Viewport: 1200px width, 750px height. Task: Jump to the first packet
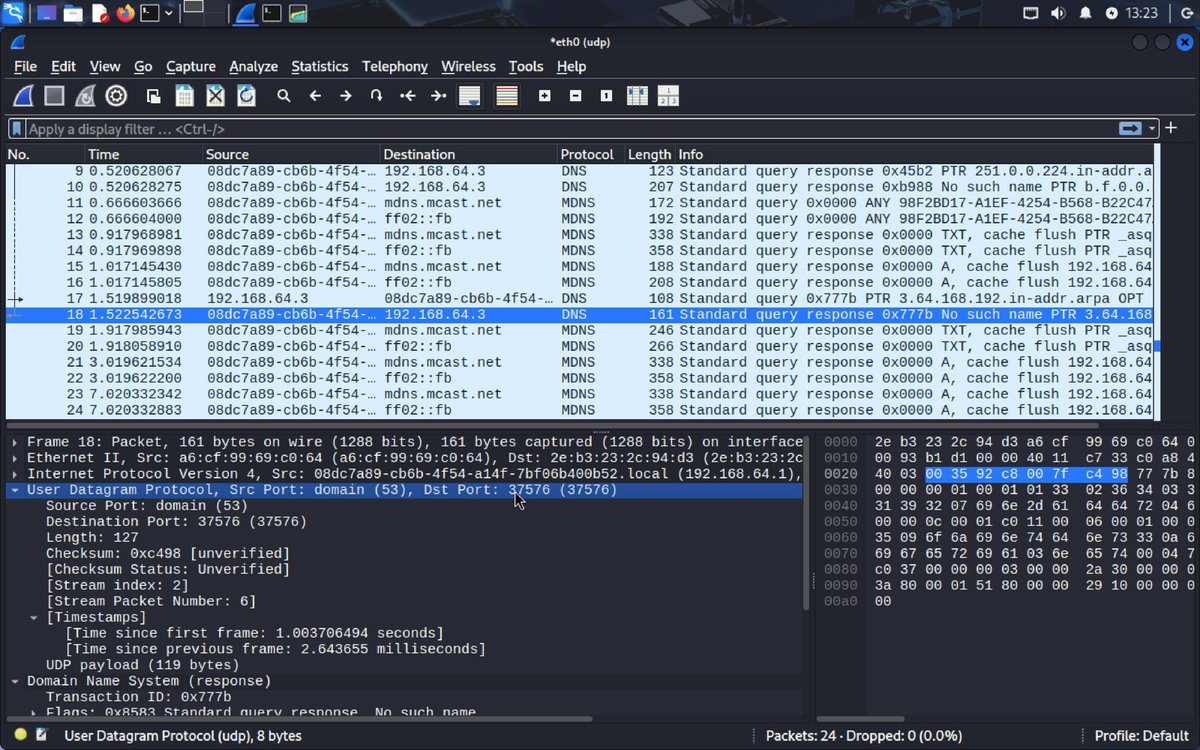pos(407,96)
